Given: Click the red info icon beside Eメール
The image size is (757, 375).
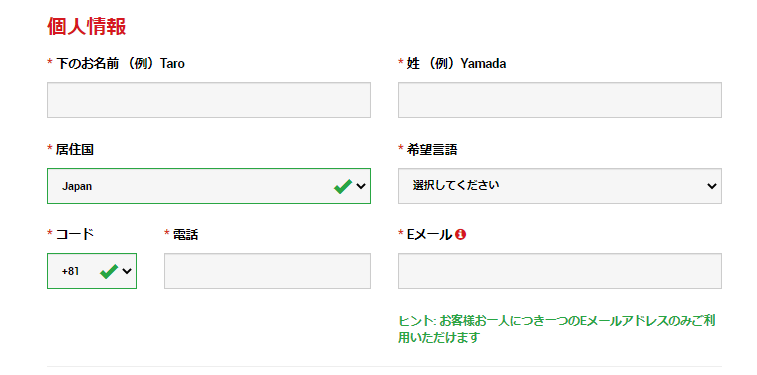Looking at the screenshot, I should [x=461, y=235].
